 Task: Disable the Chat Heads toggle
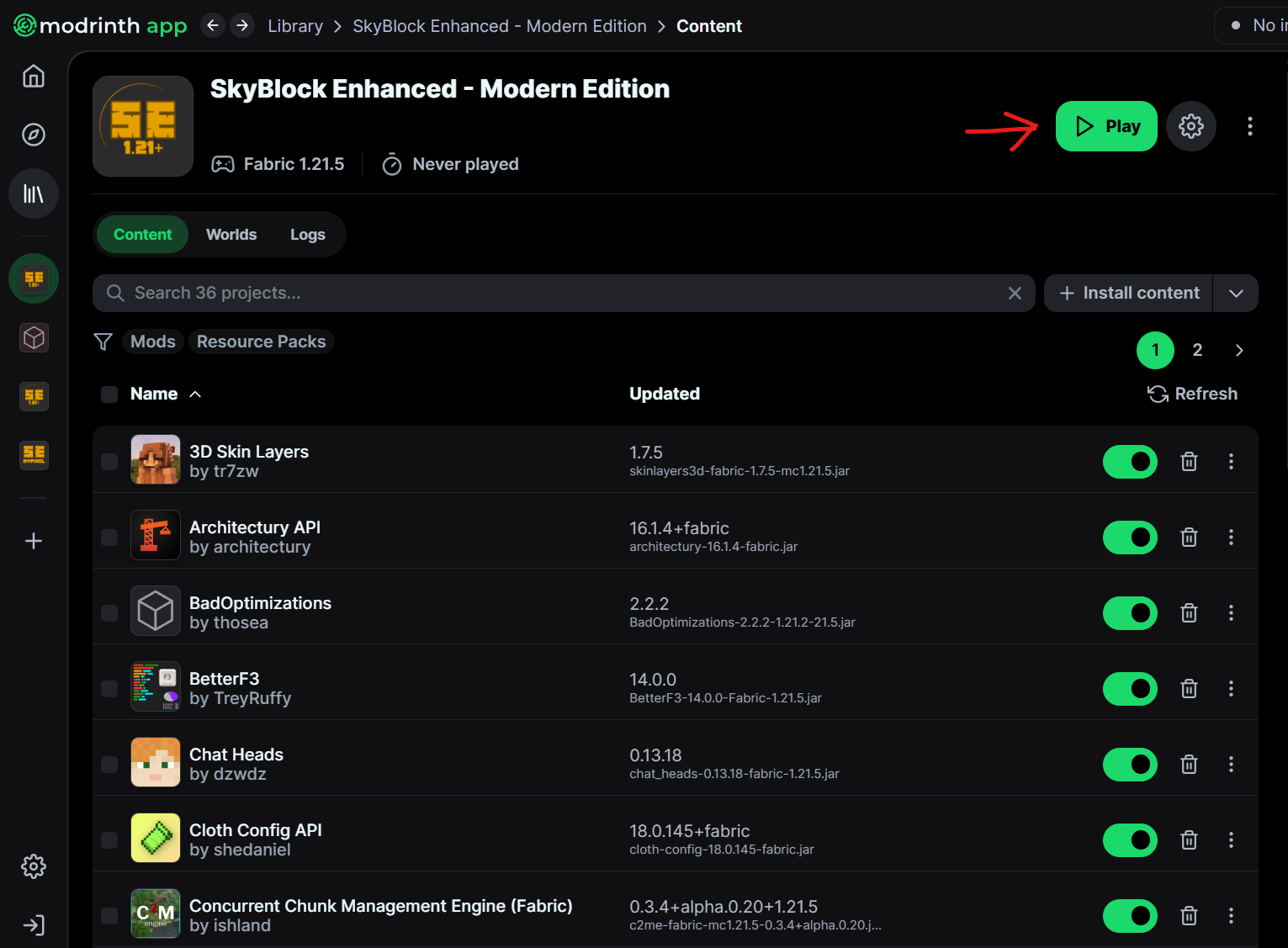1130,765
